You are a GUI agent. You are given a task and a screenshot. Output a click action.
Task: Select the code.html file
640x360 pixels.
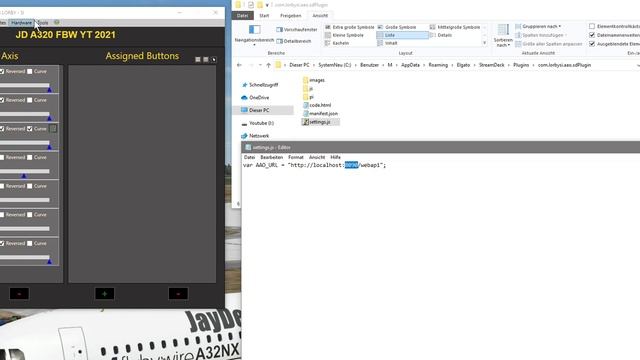[317, 105]
